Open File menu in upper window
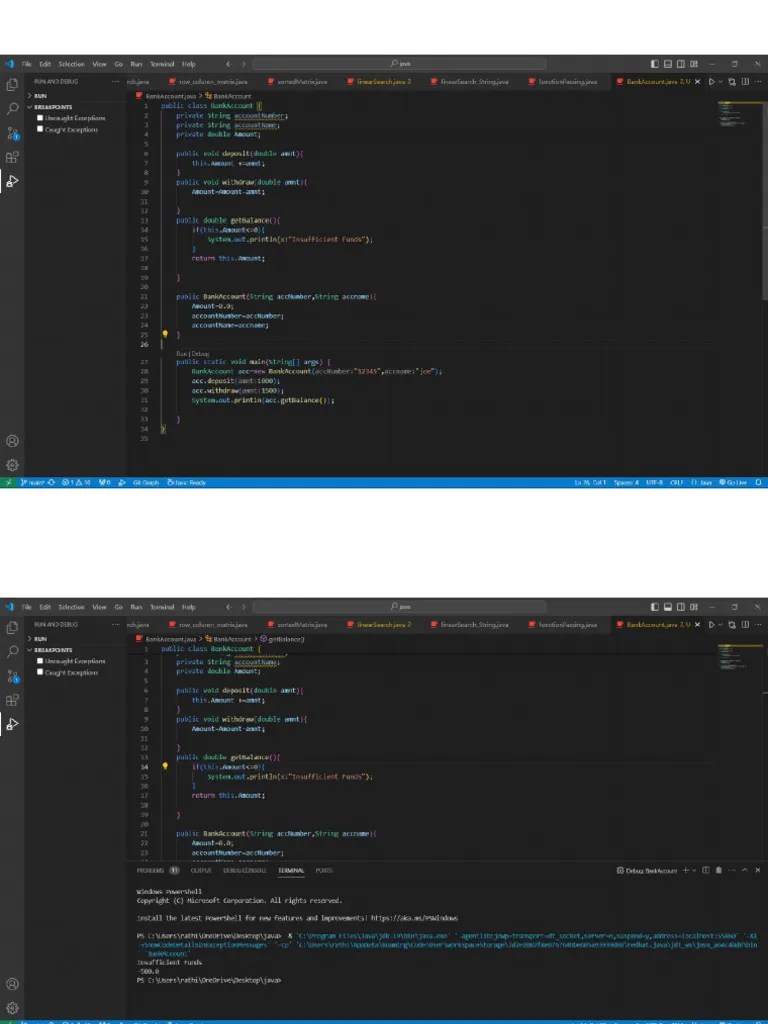Viewport: 768px width, 1024px height. 27,64
